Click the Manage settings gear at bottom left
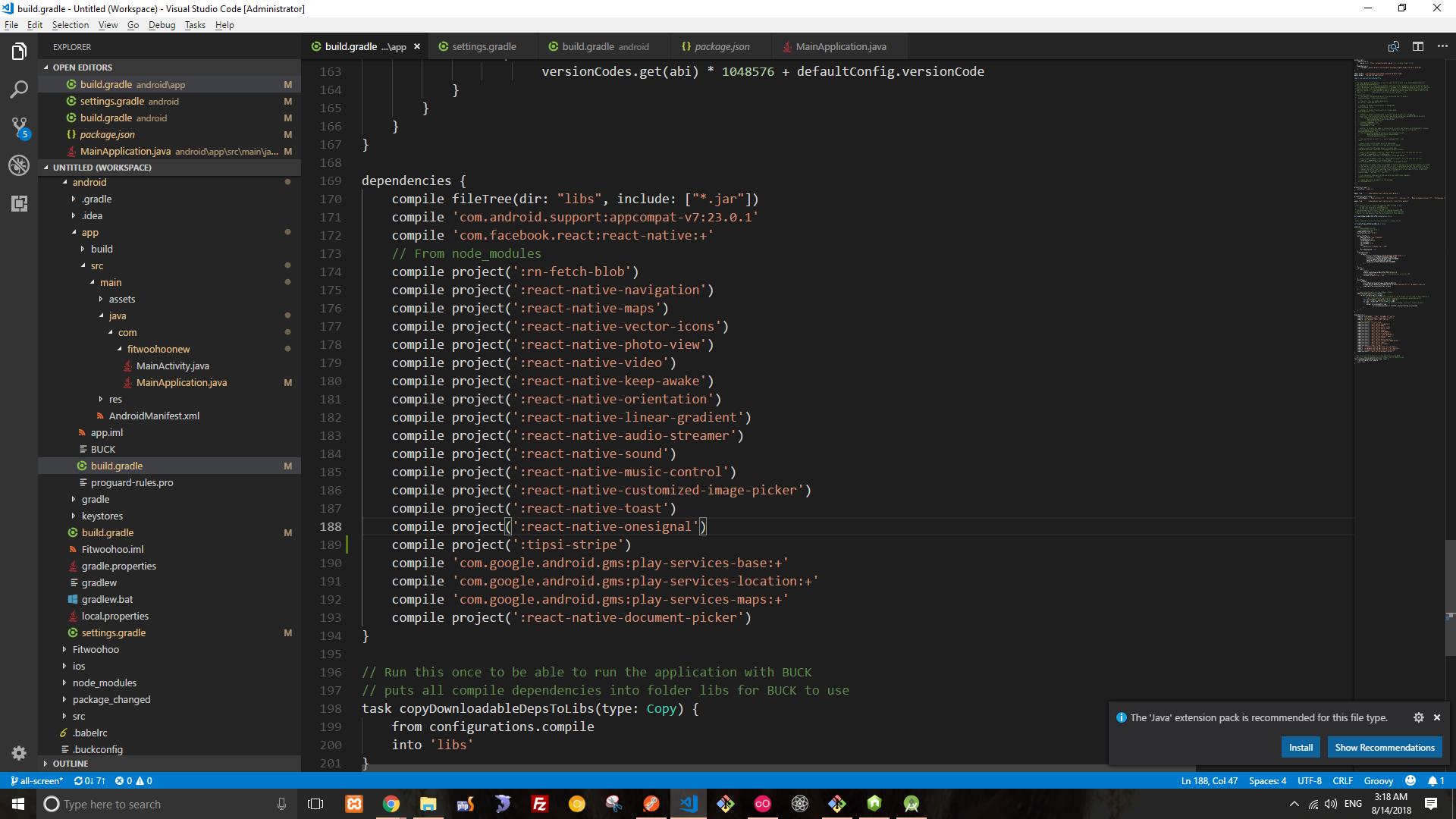Screen dimensions: 1456x819 [x=19, y=753]
